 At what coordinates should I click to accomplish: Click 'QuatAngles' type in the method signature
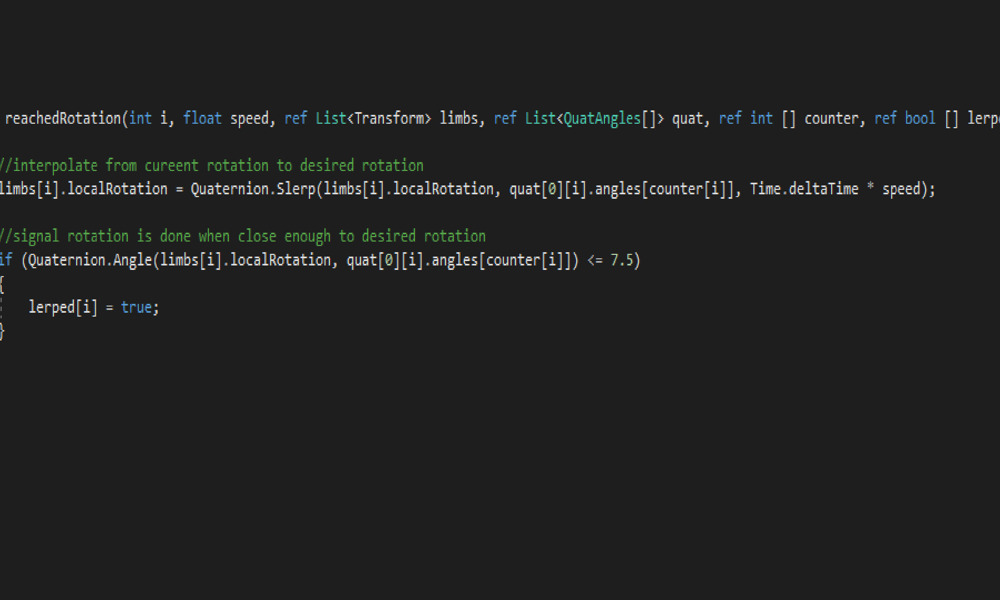point(602,119)
